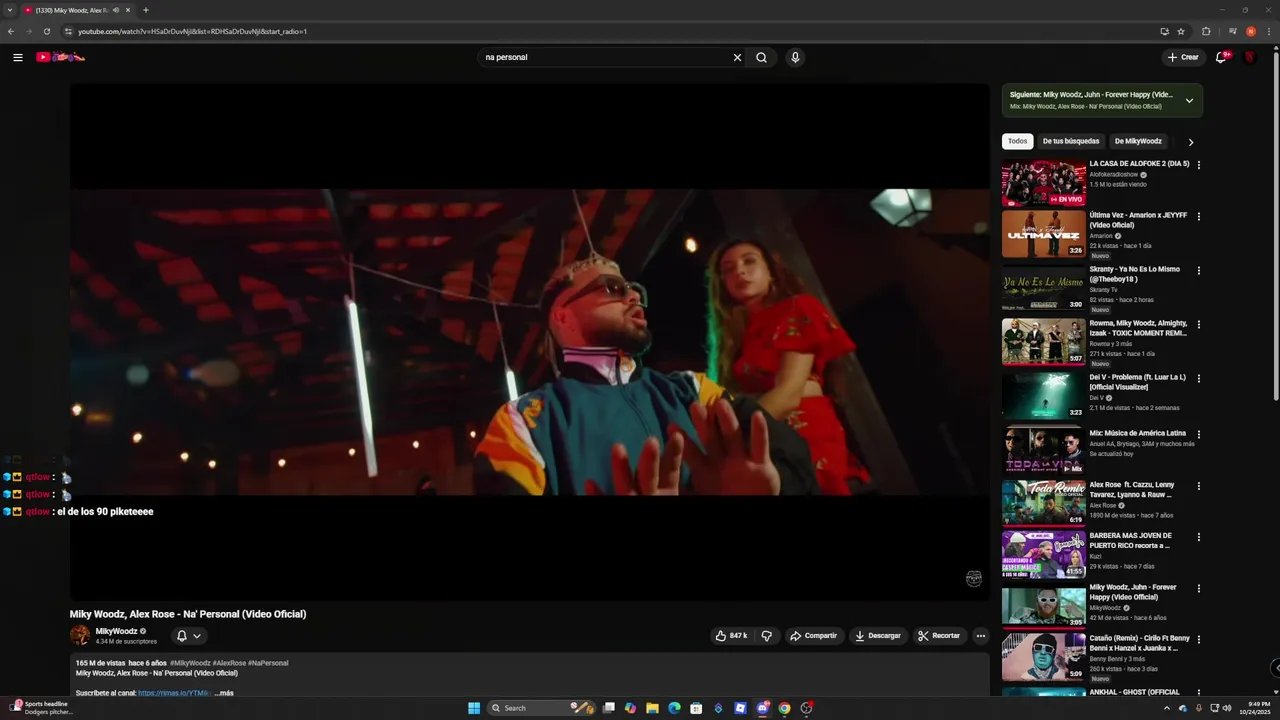1280x720 pixels.
Task: Open options for Skranty - Ya No Es Lo Mismo
Action: pos(1198,270)
